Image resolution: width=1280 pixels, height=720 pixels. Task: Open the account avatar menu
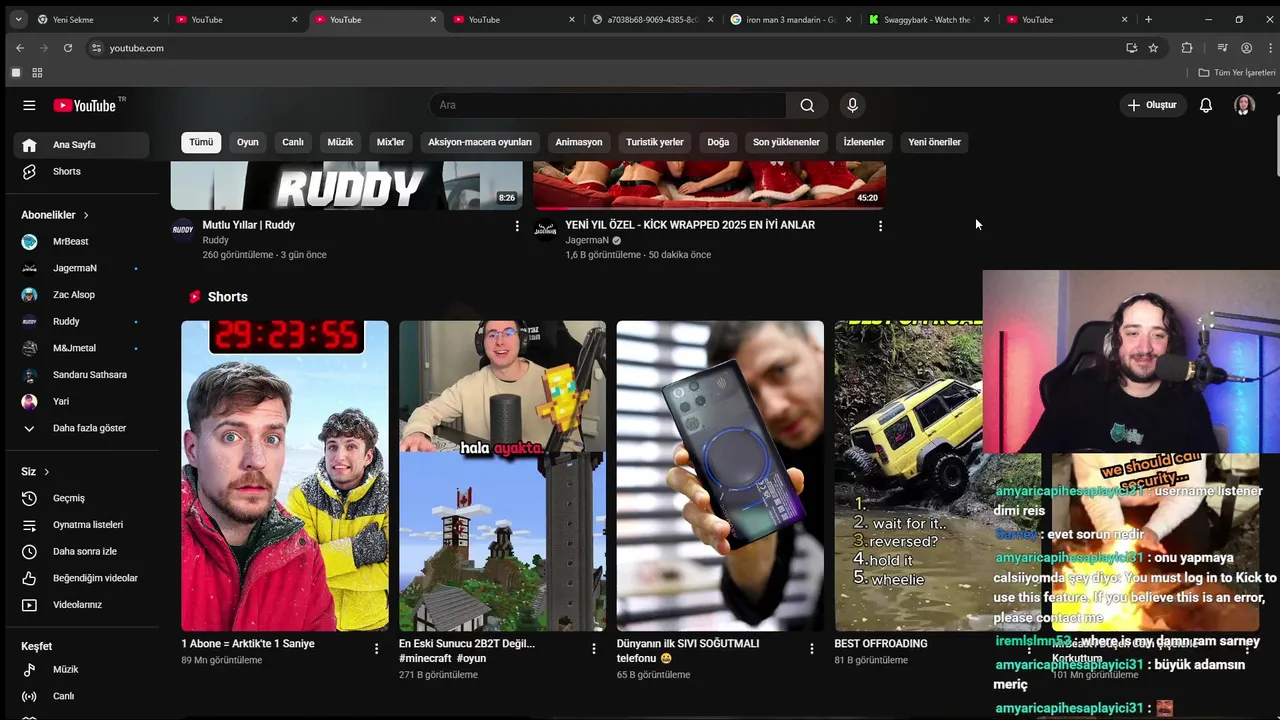[x=1244, y=105]
